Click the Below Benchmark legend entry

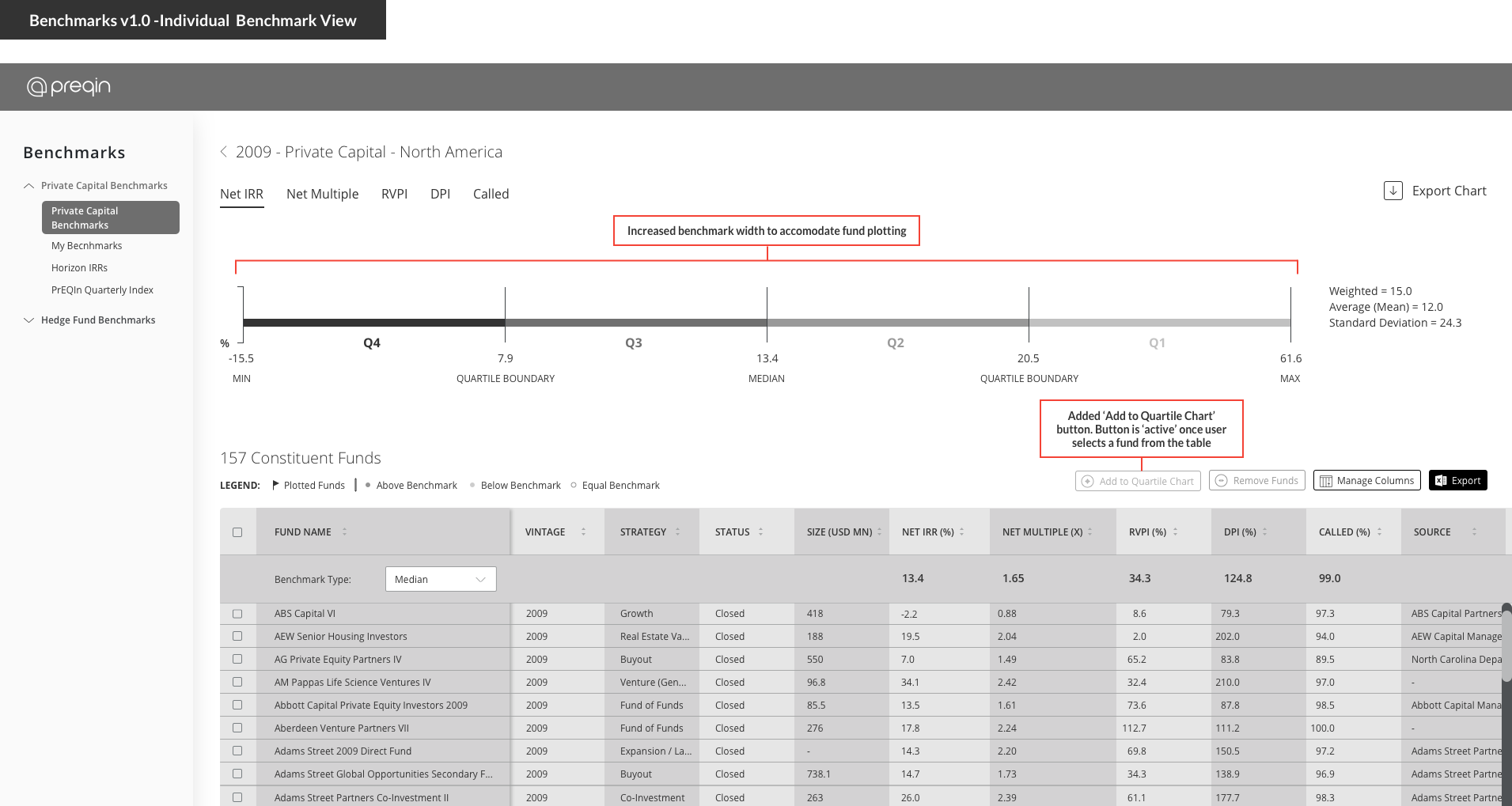pyautogui.click(x=515, y=485)
